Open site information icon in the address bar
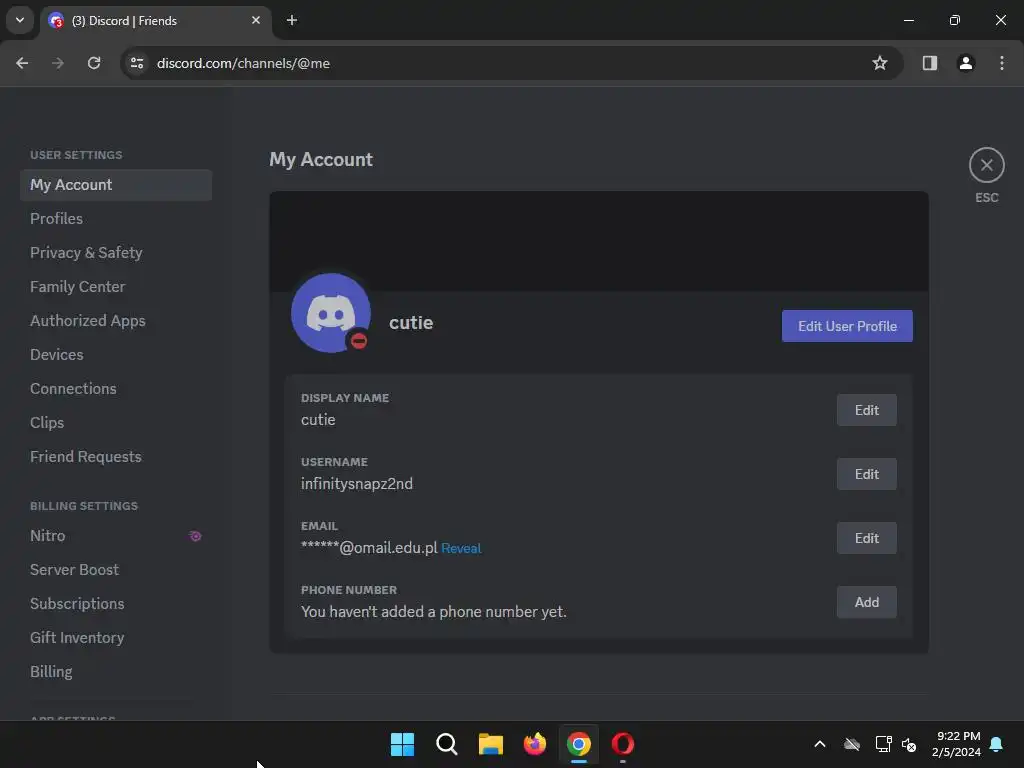This screenshot has width=1024, height=768. click(137, 63)
